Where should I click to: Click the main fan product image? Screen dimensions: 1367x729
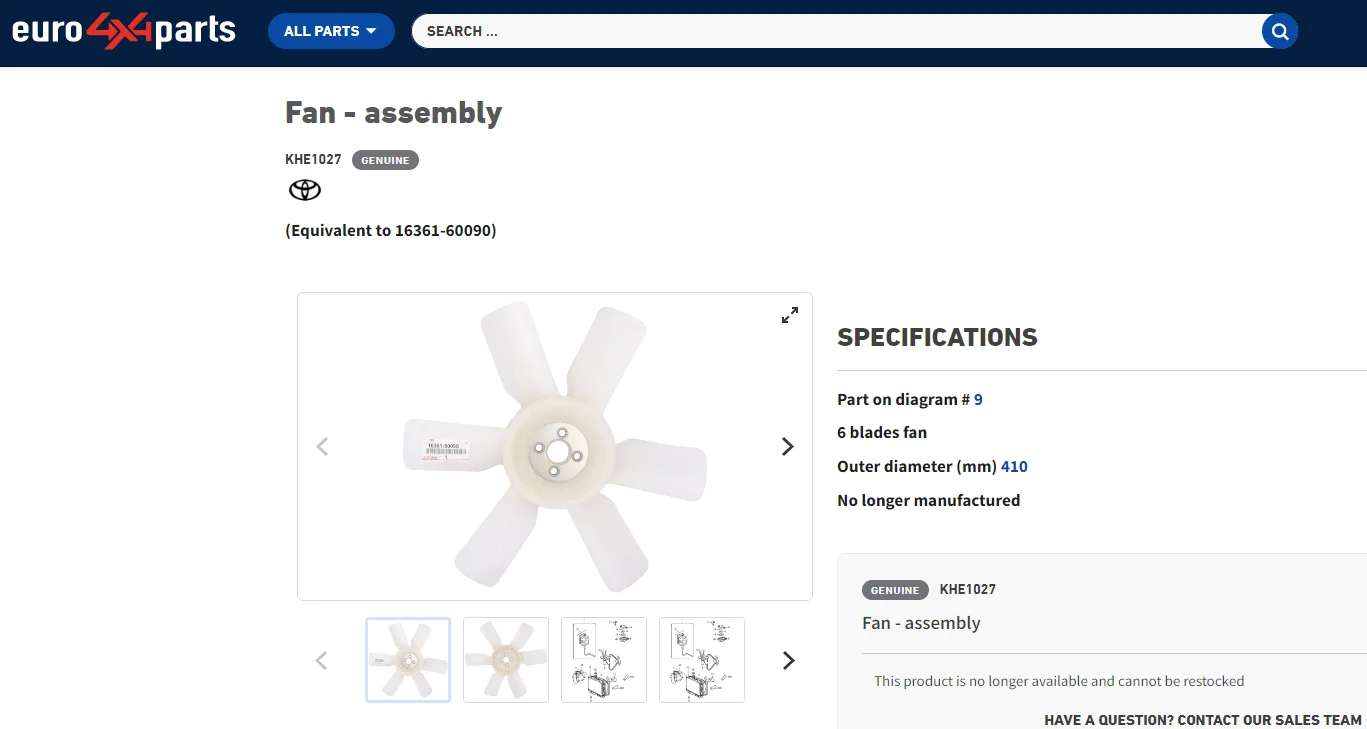click(x=555, y=446)
